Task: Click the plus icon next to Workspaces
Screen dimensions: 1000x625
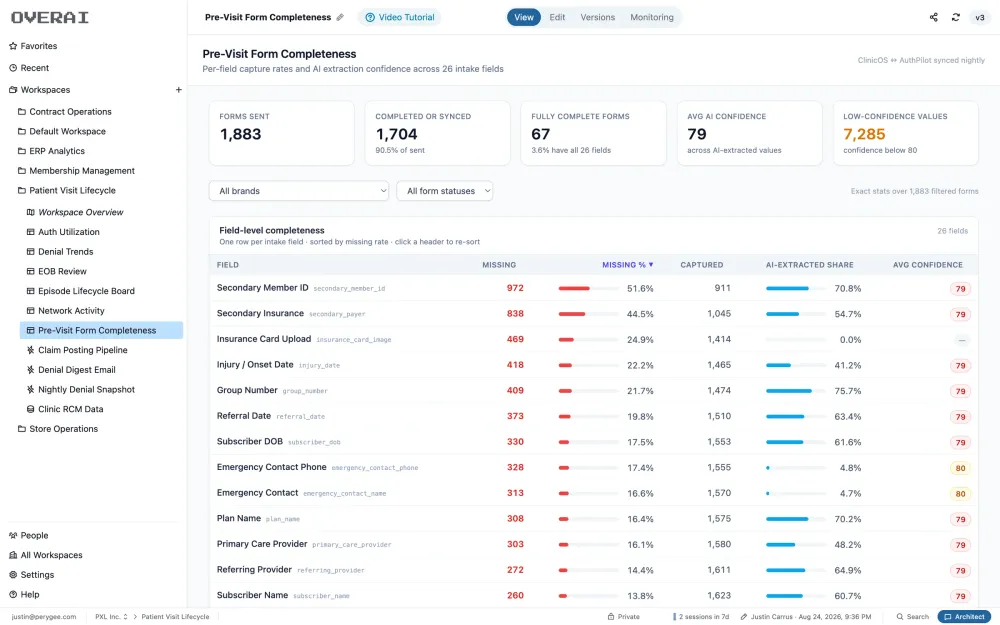Action: click(x=179, y=90)
